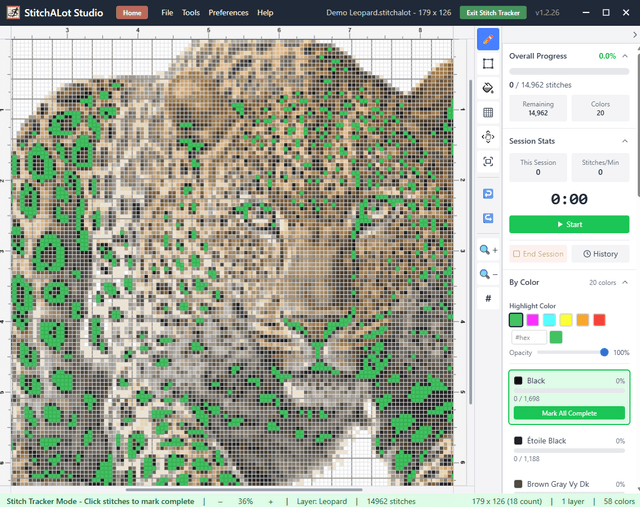640x507 pixels.
Task: Select the Étoile Black color row
Action: 569,448
